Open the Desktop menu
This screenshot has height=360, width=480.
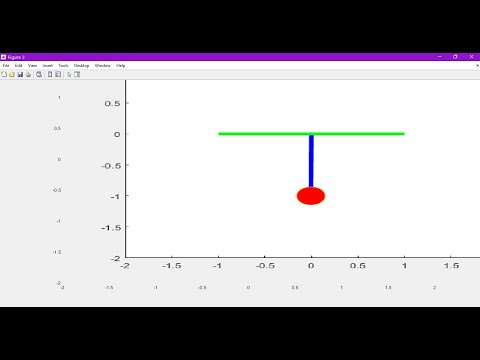[81, 66]
